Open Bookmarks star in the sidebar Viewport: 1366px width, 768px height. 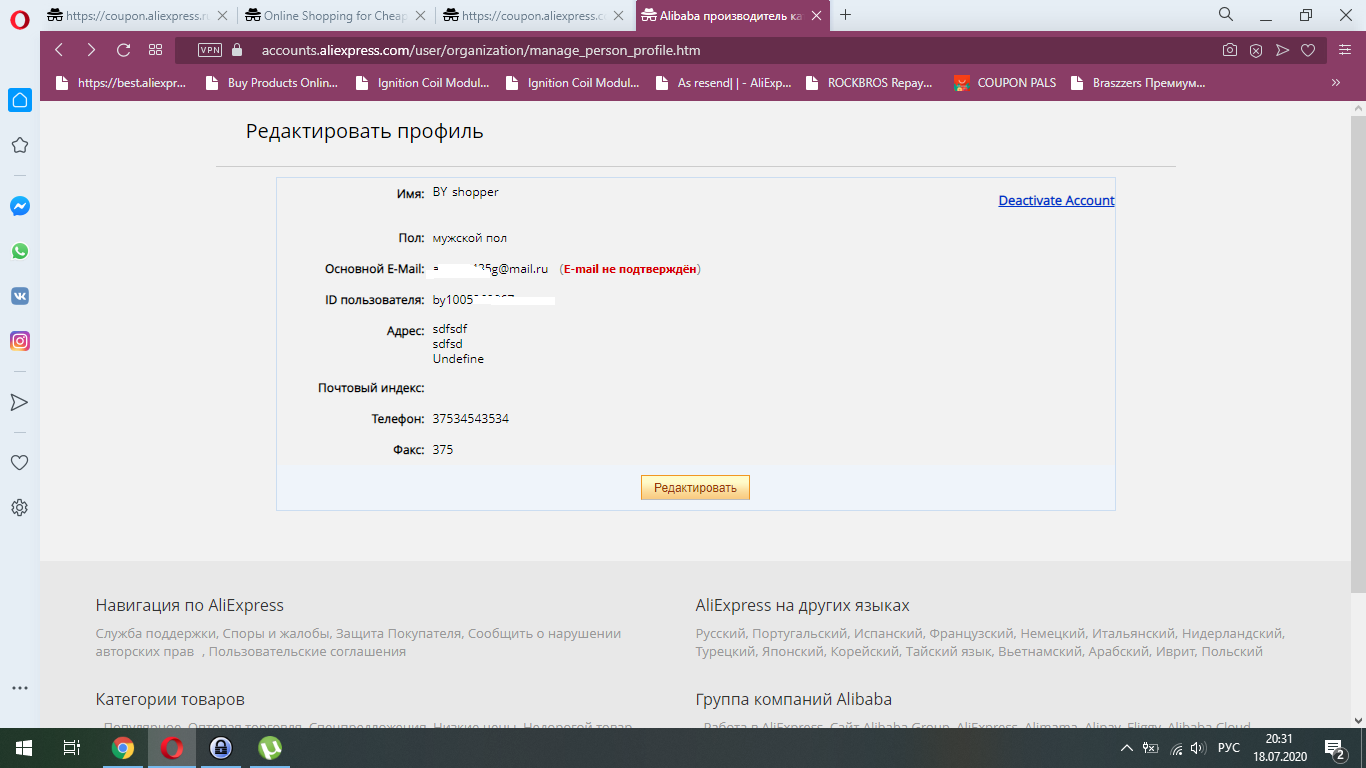coord(19,145)
